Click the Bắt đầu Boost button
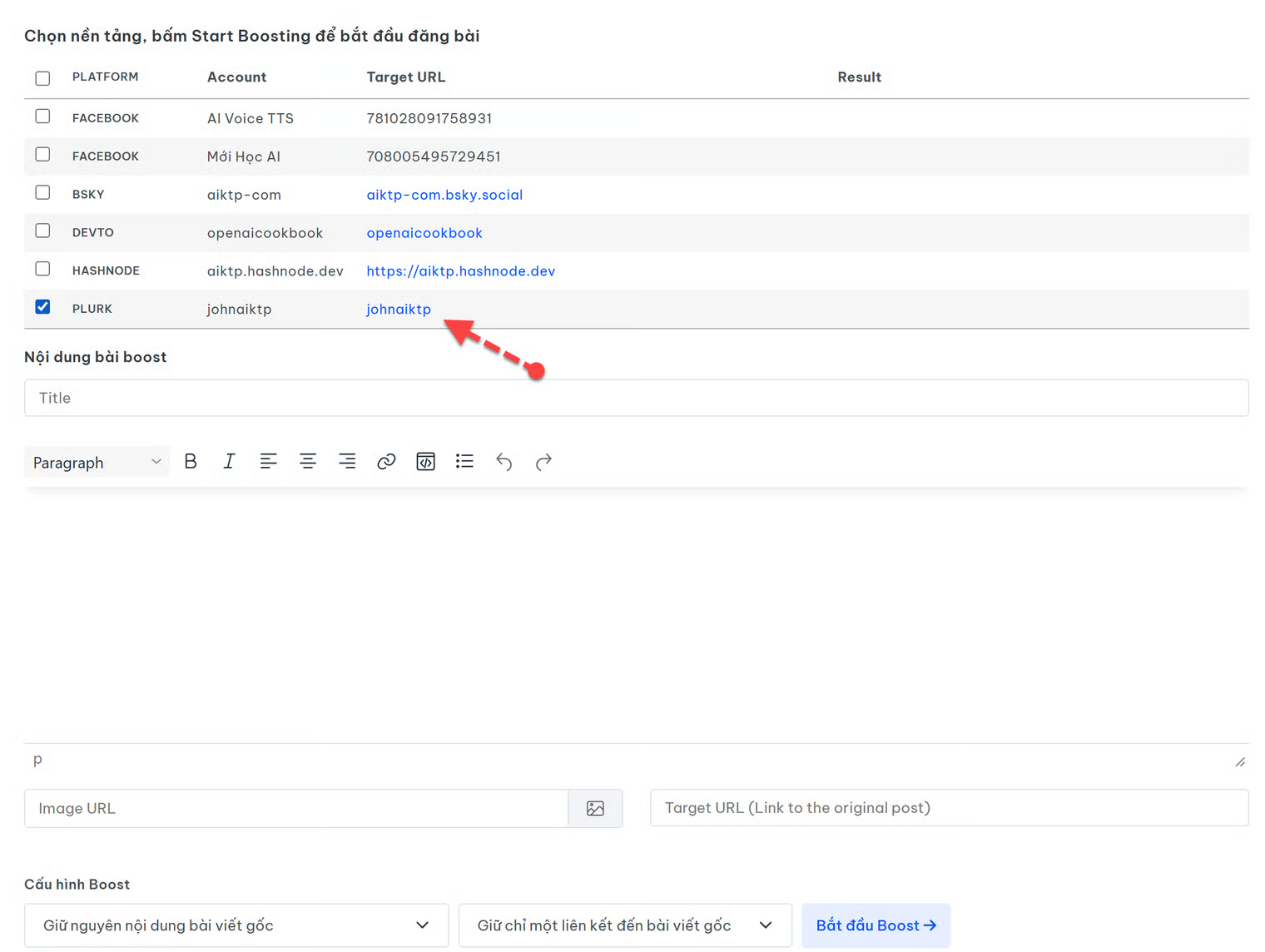This screenshot has height=952, width=1265. (876, 925)
